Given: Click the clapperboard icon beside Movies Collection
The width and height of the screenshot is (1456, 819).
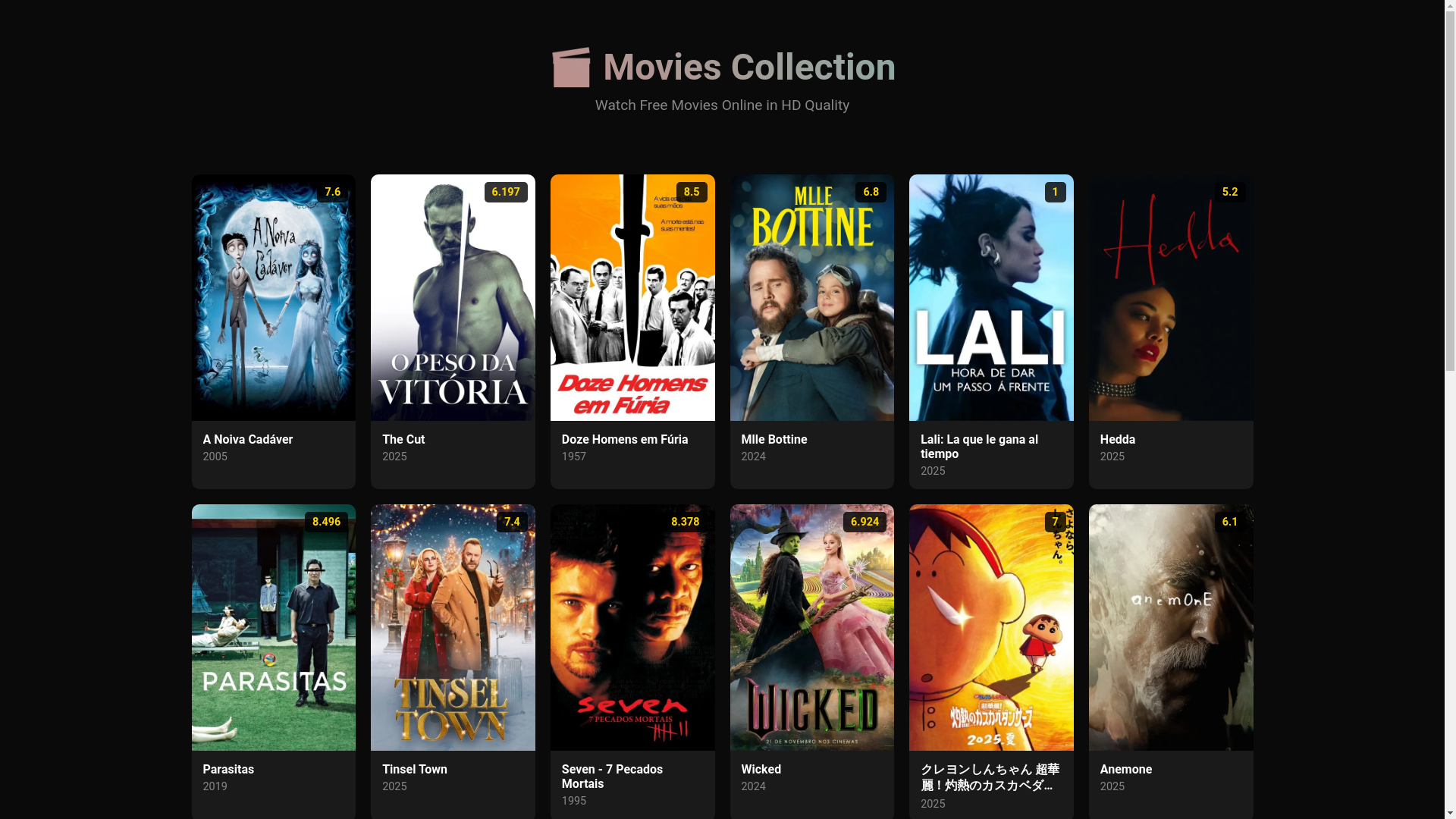Looking at the screenshot, I should pos(571,67).
